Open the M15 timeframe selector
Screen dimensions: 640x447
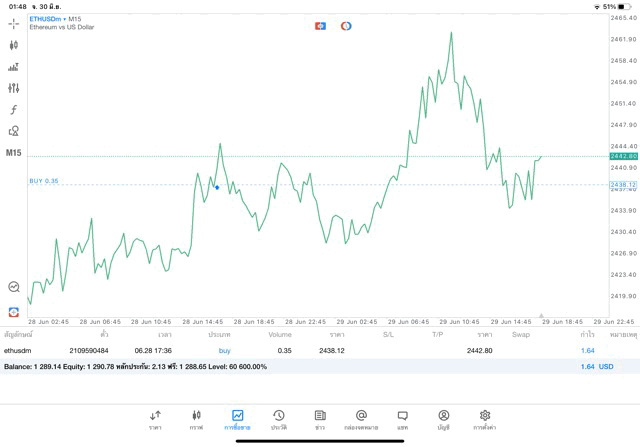[x=13, y=153]
